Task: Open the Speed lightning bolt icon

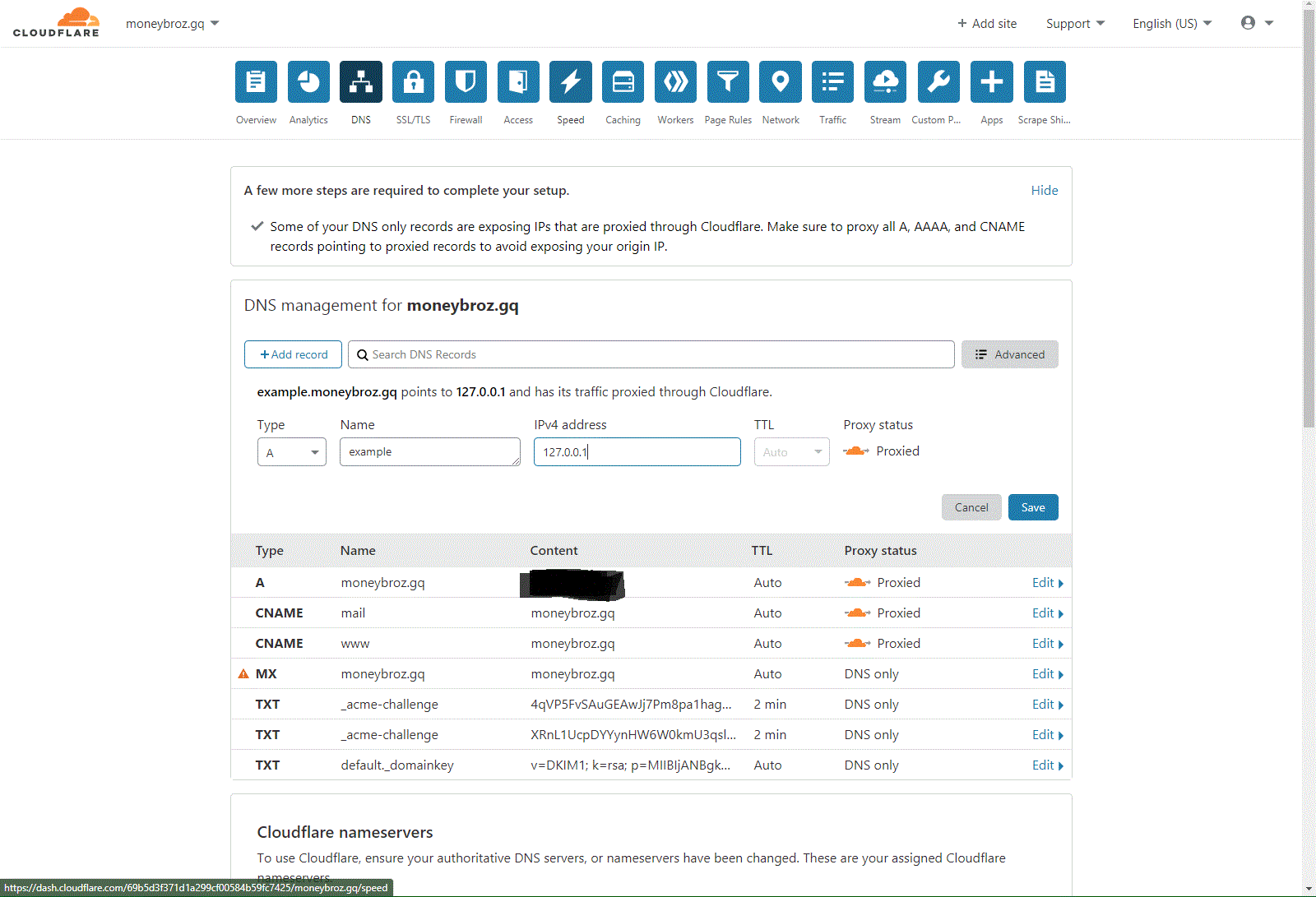Action: [571, 81]
